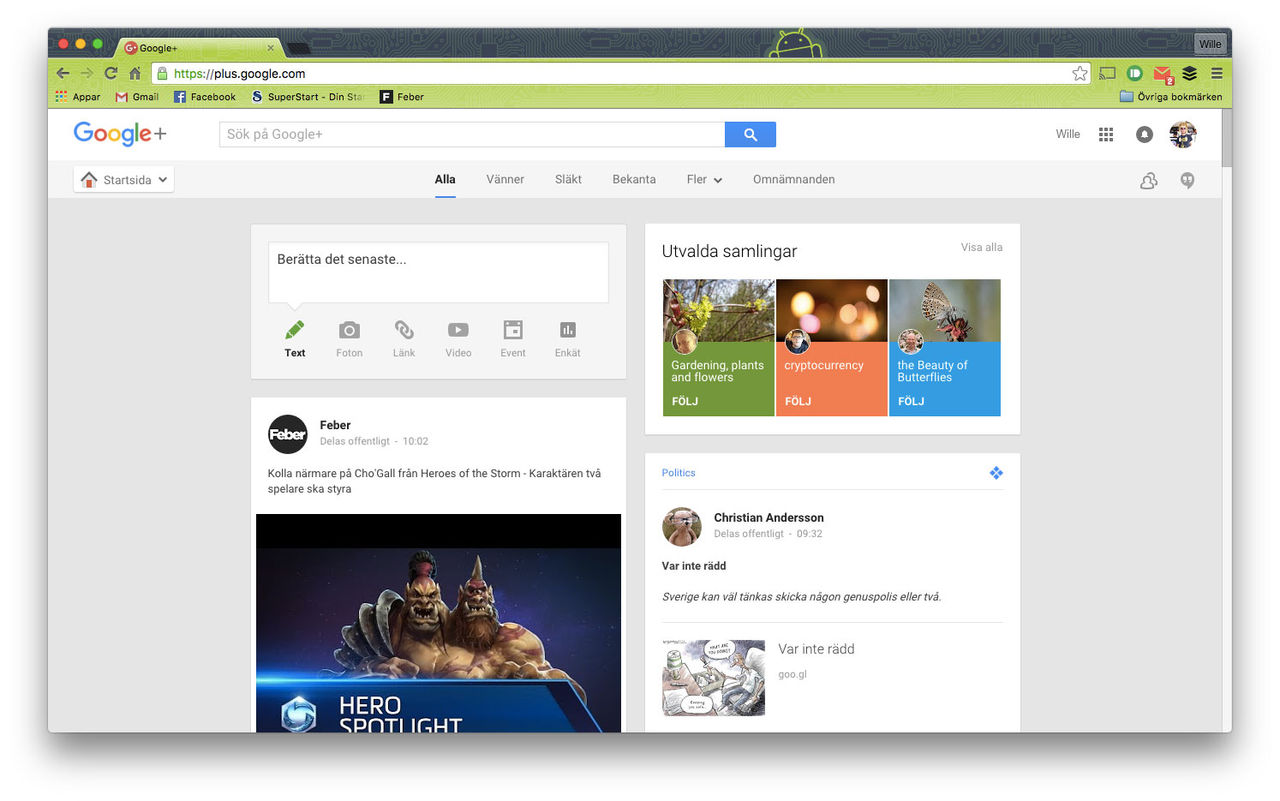Close the Google+ browser tab

point(271,47)
